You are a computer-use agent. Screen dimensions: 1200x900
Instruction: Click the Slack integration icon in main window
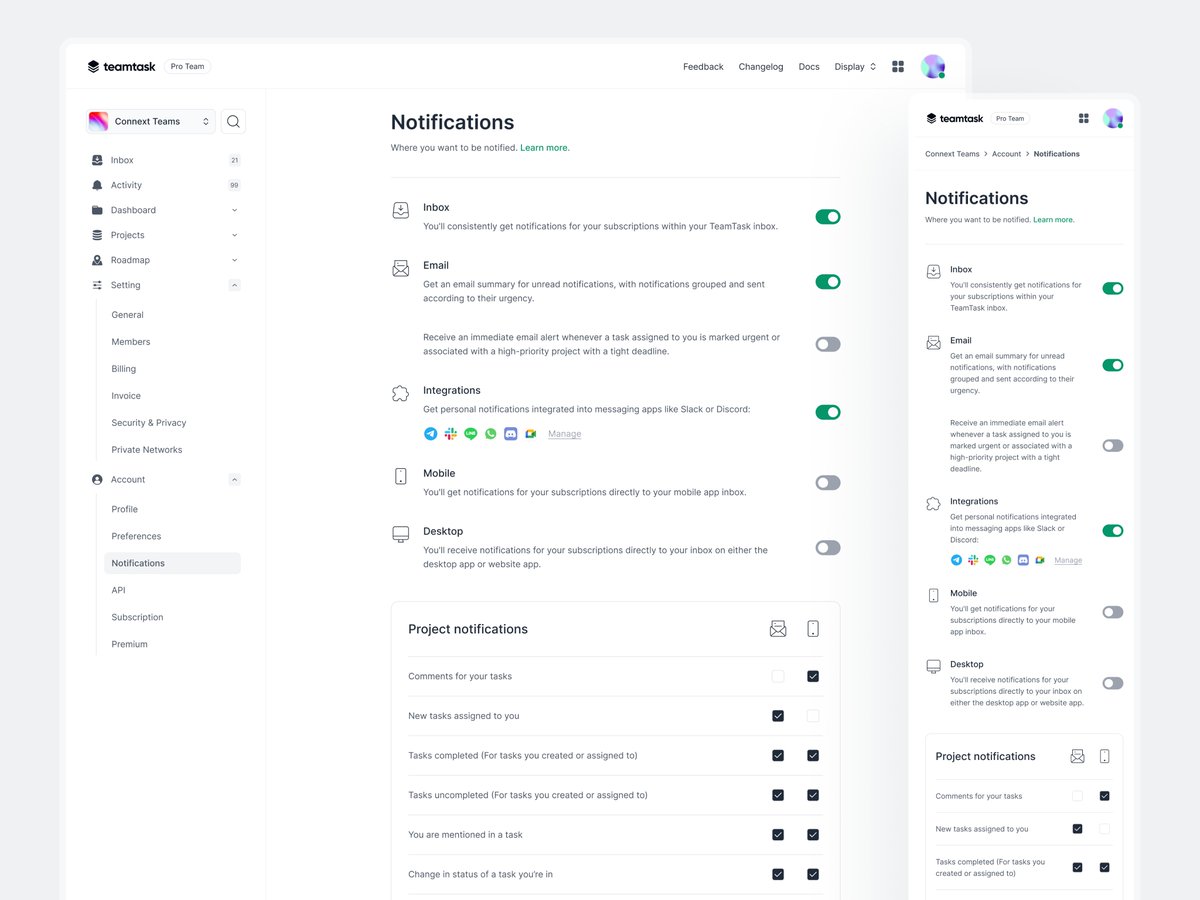pyautogui.click(x=451, y=434)
